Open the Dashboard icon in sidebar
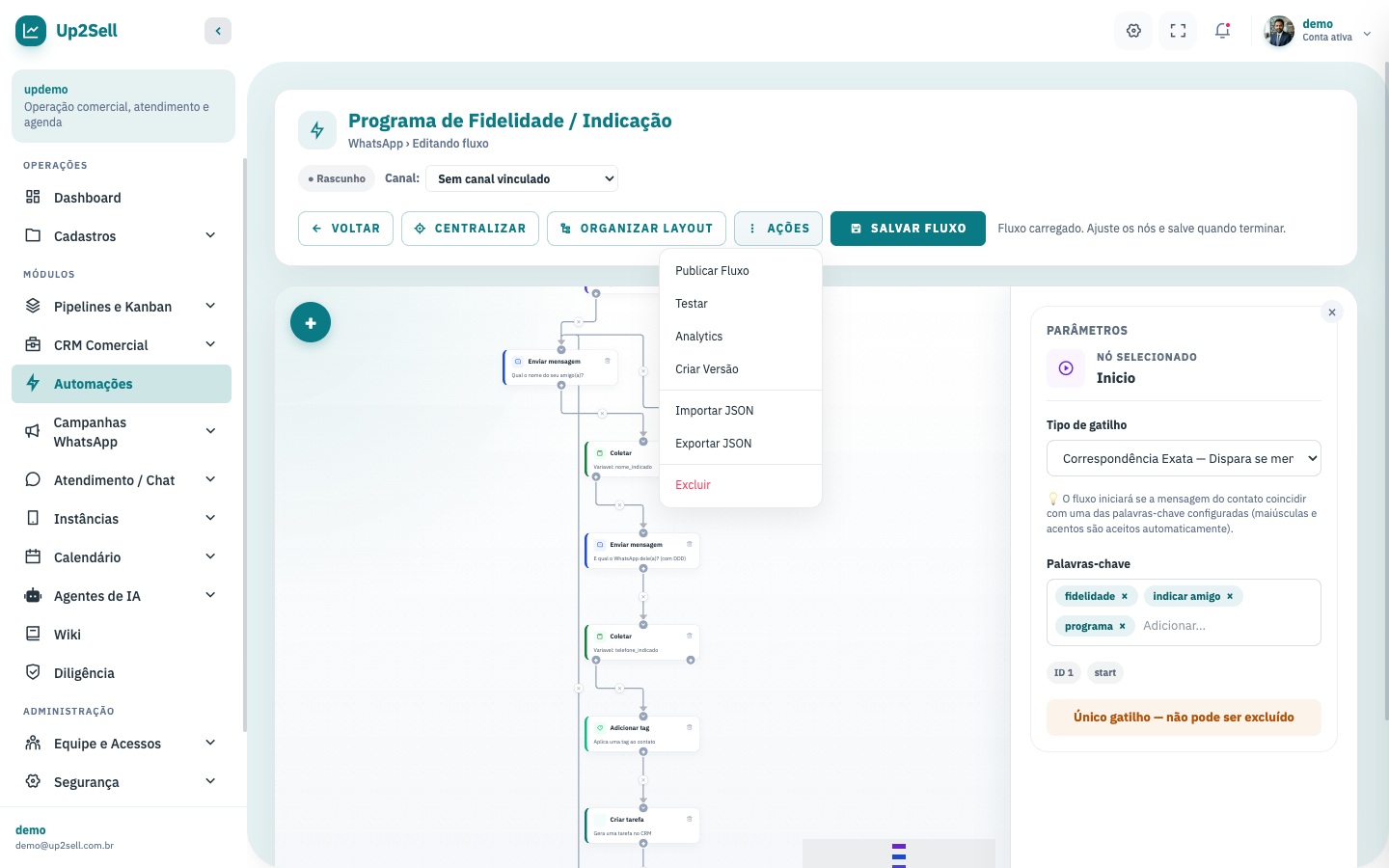1389x868 pixels. point(33,197)
